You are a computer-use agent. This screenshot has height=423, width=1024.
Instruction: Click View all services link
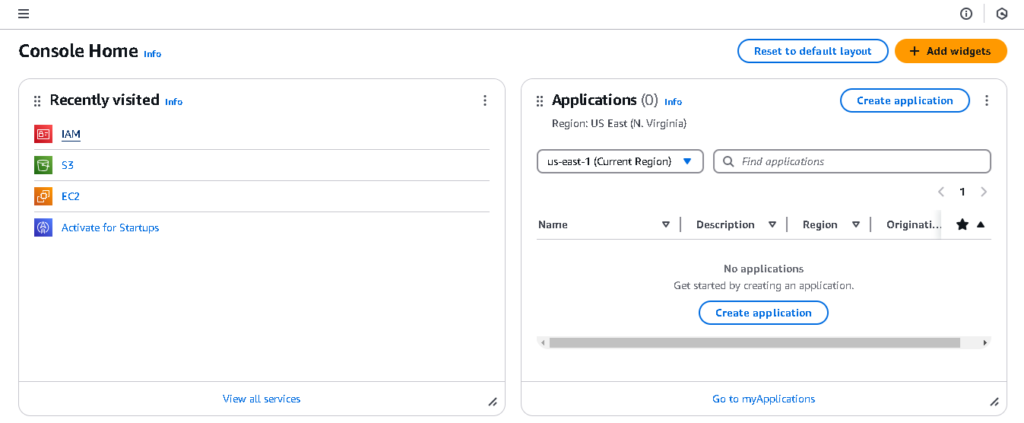(x=261, y=398)
